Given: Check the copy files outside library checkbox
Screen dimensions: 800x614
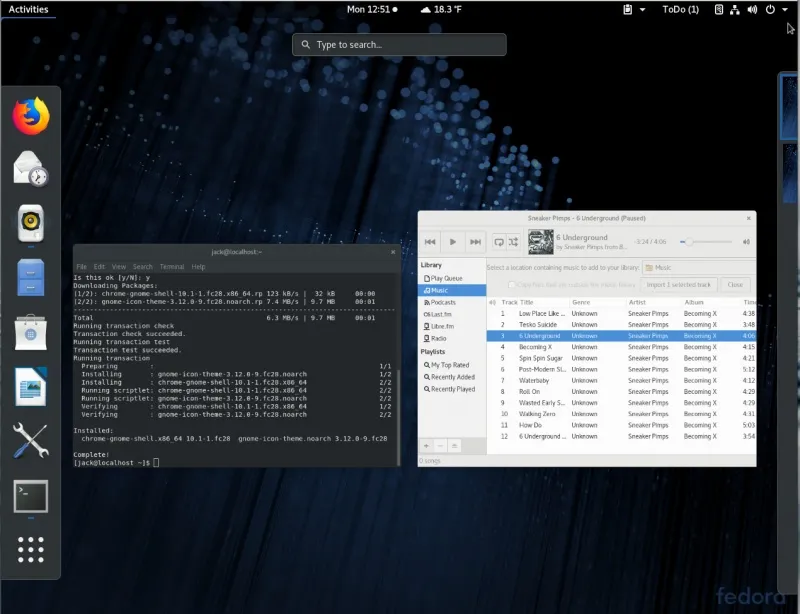Looking at the screenshot, I should tap(513, 285).
